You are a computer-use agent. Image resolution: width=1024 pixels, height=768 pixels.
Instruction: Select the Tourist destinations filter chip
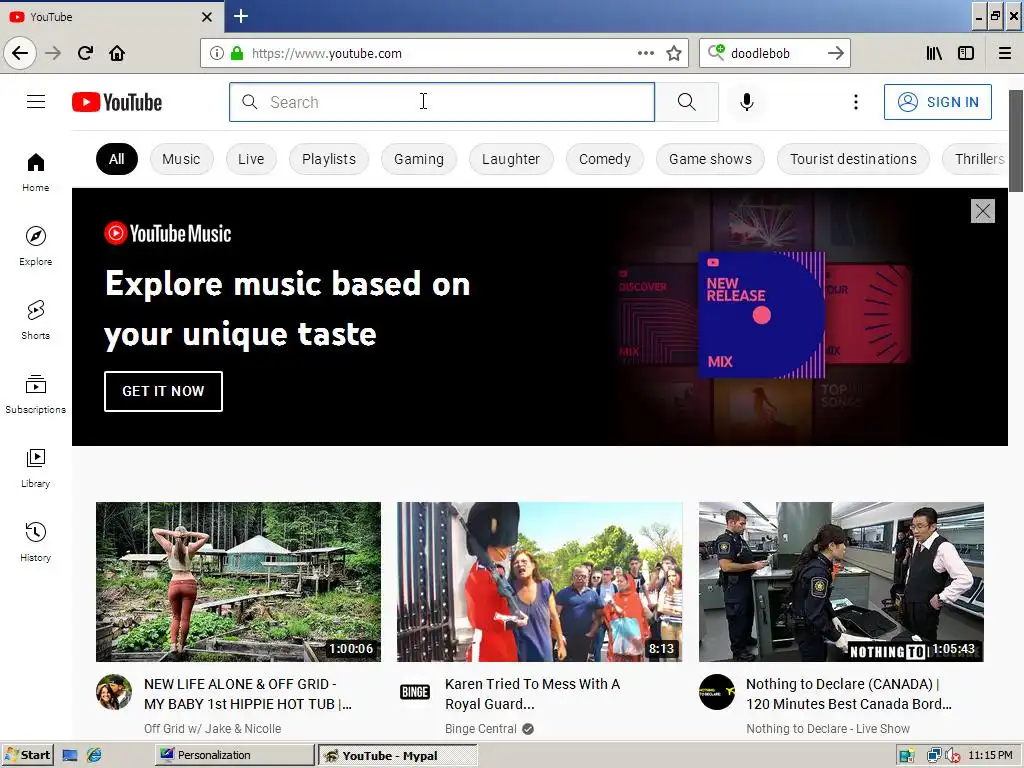tap(853, 159)
